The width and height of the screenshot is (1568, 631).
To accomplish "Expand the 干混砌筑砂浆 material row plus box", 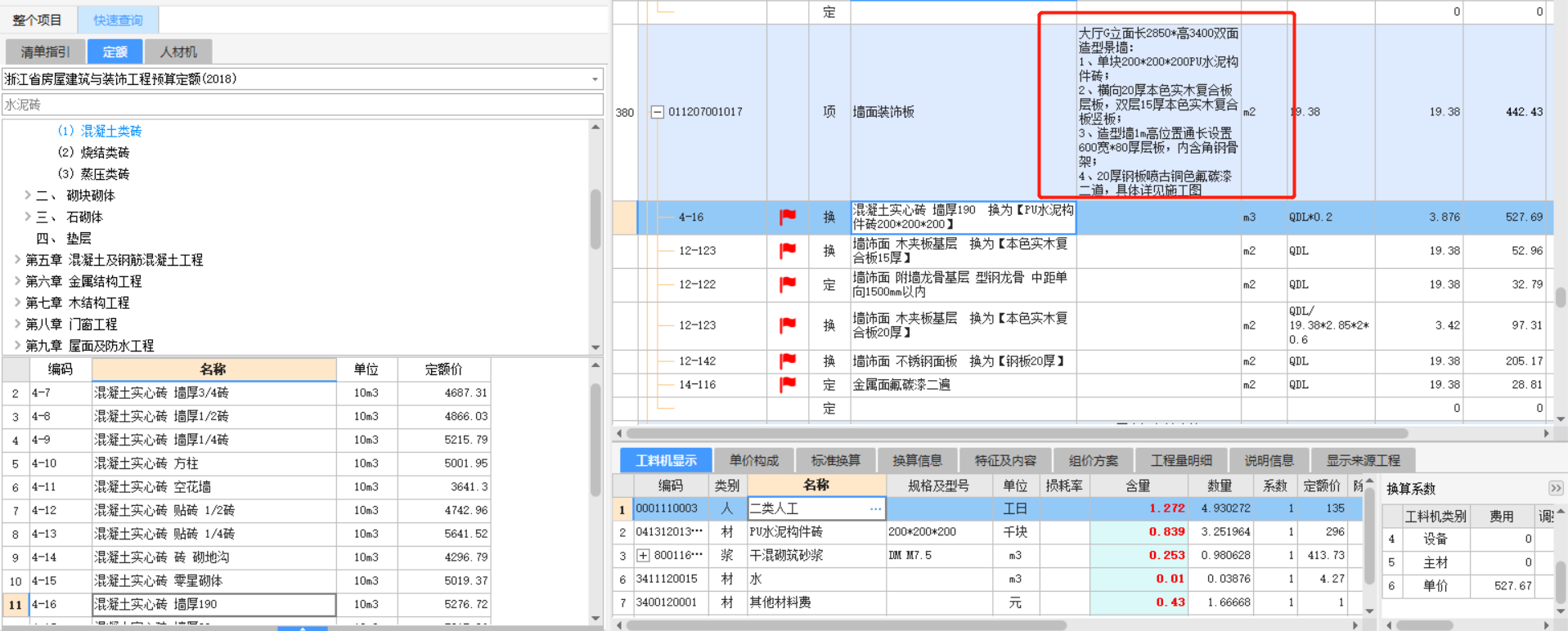I will [643, 556].
